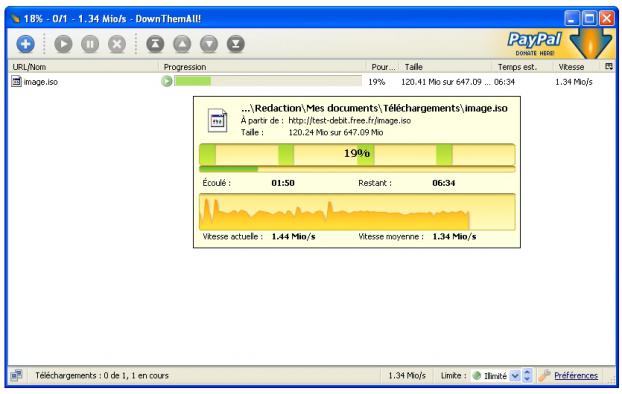Click the image.iso file type icon

(x=16, y=82)
